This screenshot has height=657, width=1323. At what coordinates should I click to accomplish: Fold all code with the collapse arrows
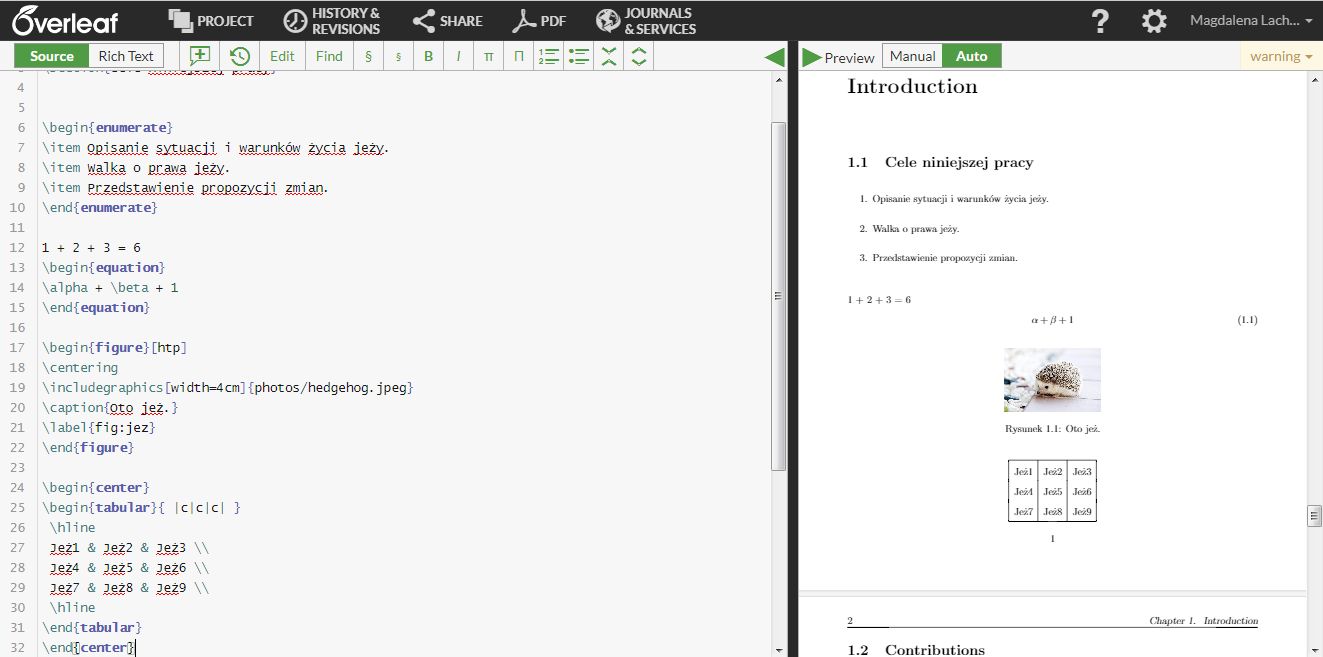[608, 56]
